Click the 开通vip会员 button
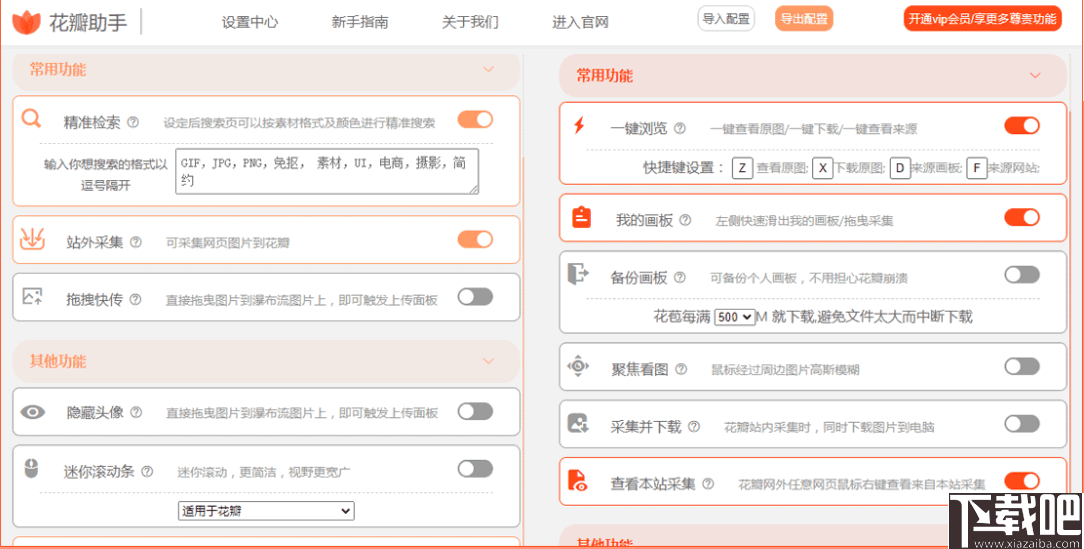Image resolution: width=1084 pixels, height=549 pixels. pos(982,19)
